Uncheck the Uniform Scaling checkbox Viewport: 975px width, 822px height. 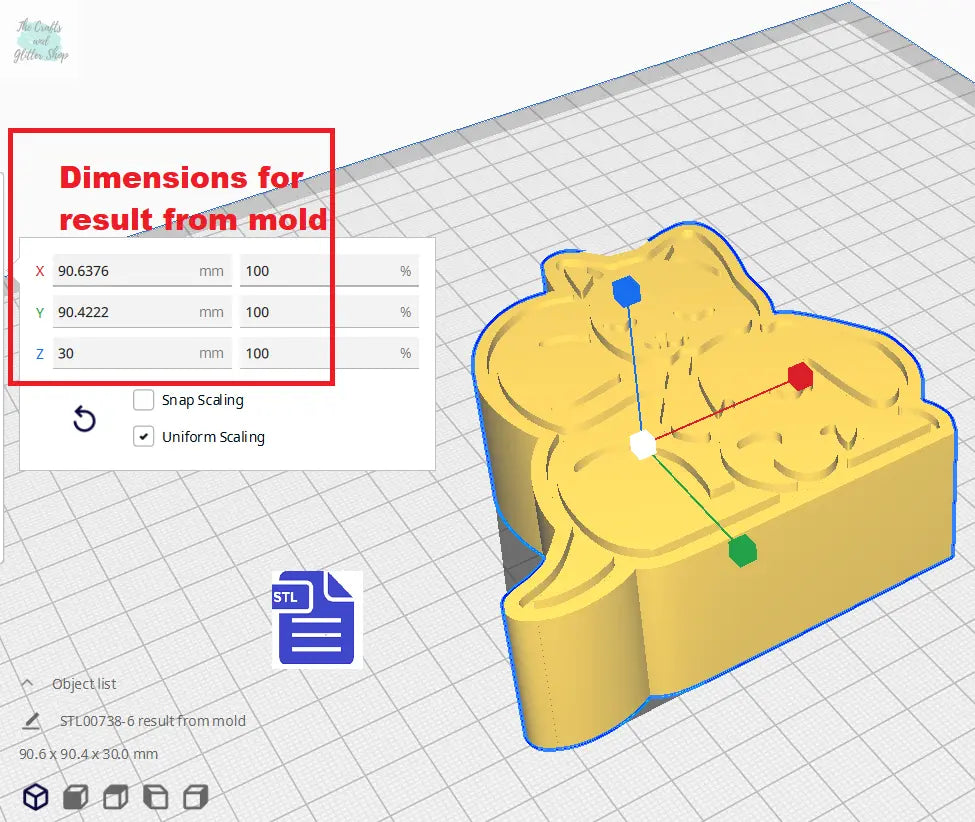tap(144, 437)
